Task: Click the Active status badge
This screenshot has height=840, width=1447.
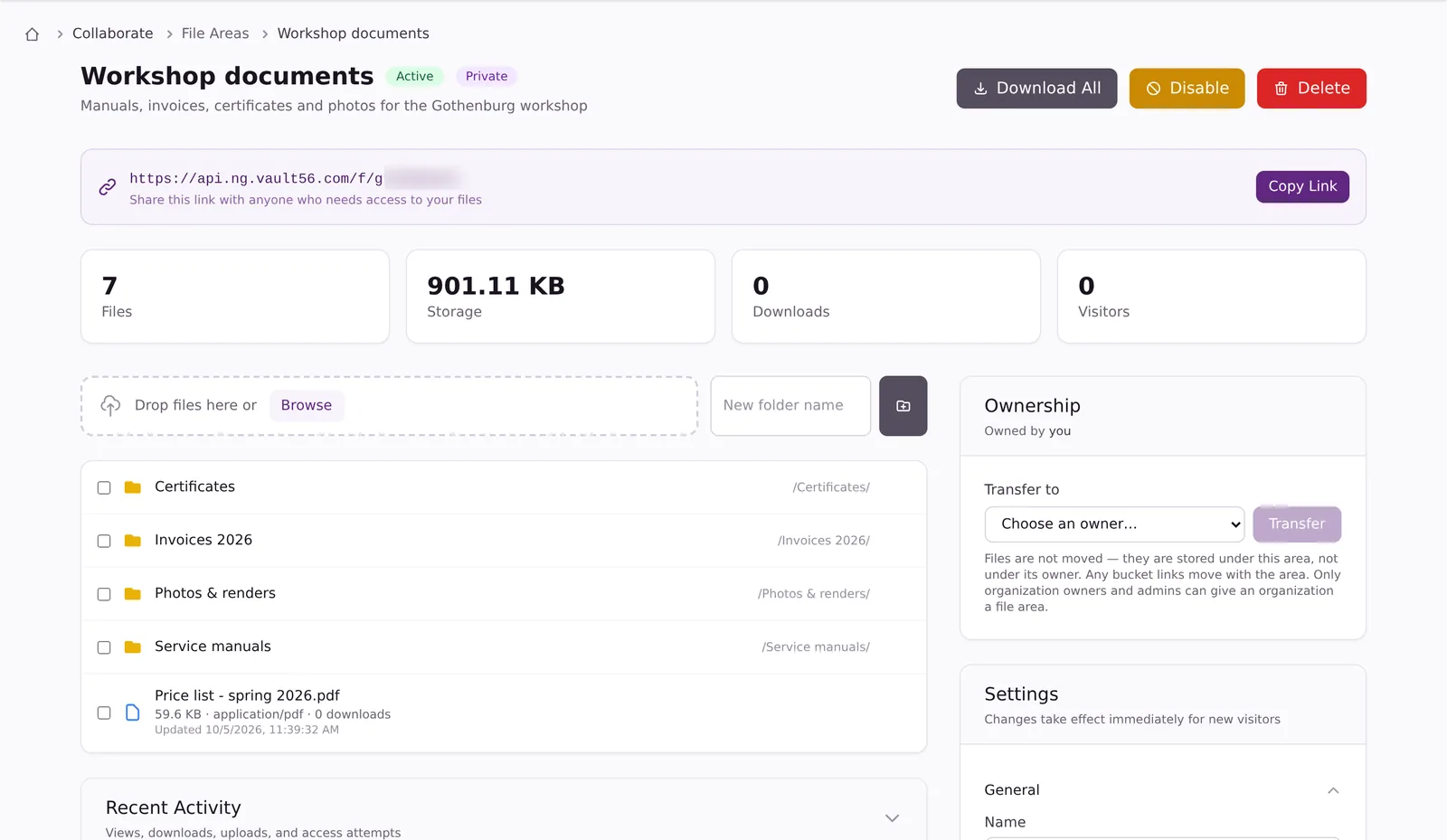Action: pyautogui.click(x=414, y=77)
